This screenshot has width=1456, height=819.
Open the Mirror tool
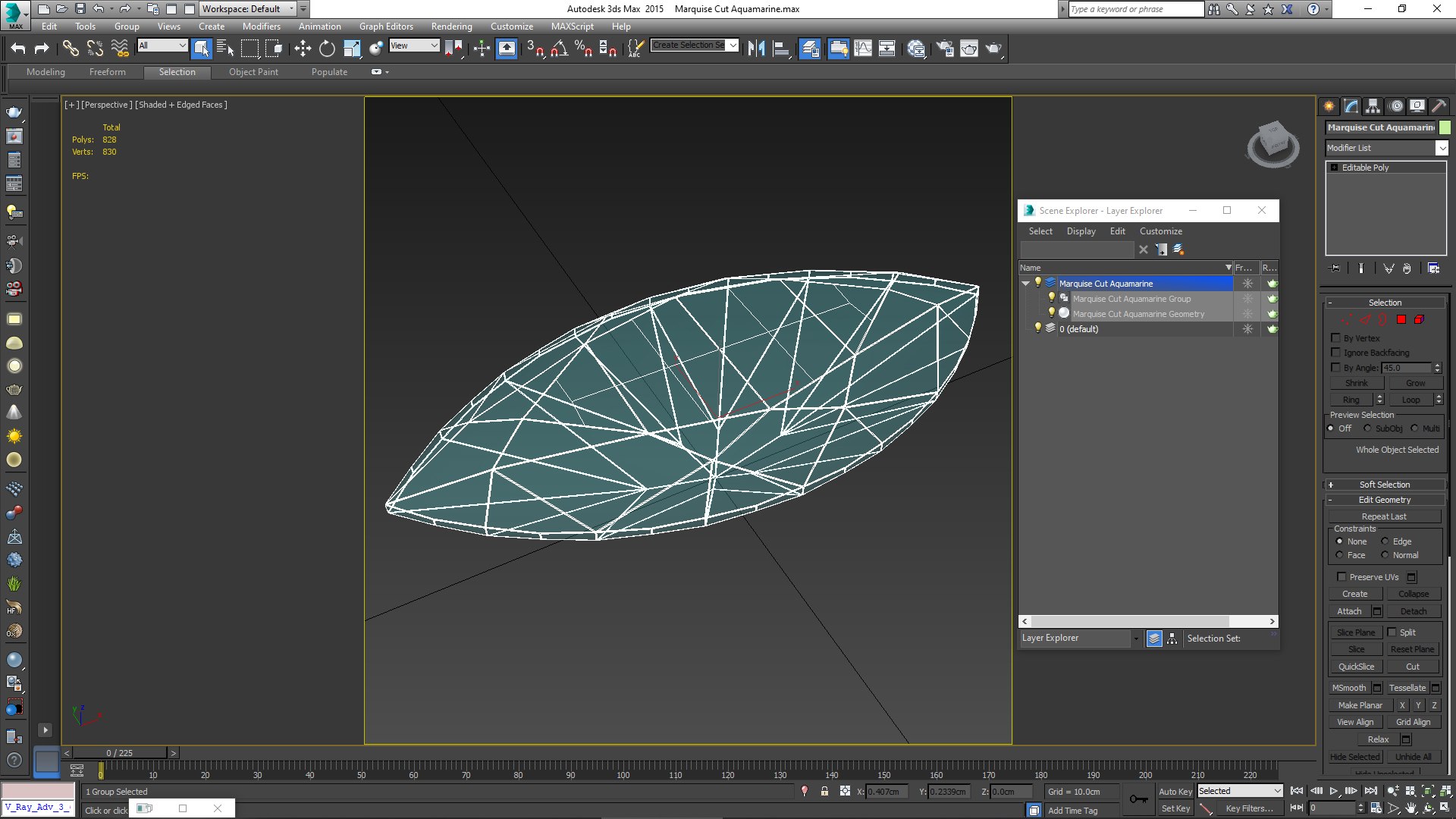tap(756, 49)
